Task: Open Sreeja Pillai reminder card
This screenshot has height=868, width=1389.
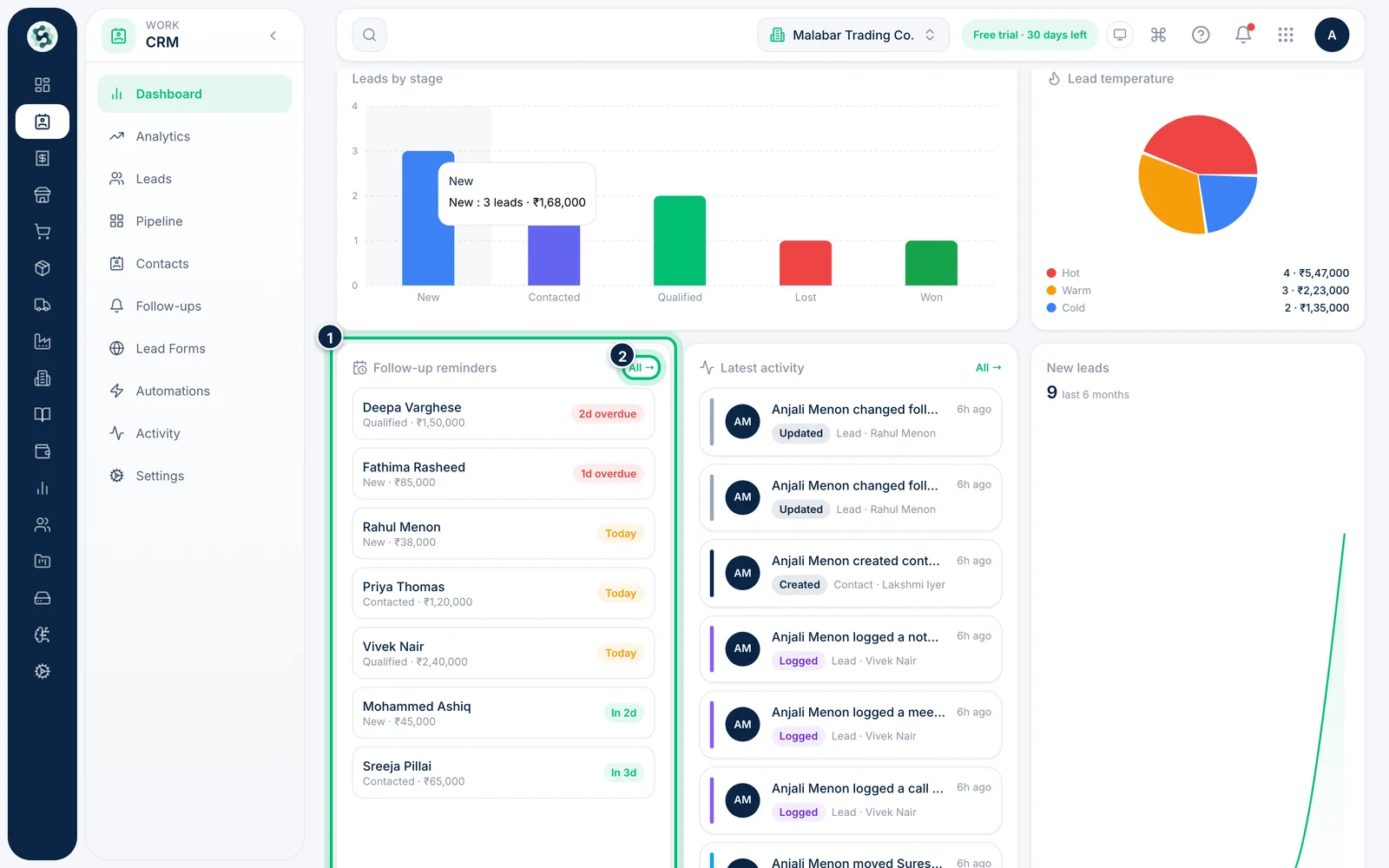Action: point(504,773)
